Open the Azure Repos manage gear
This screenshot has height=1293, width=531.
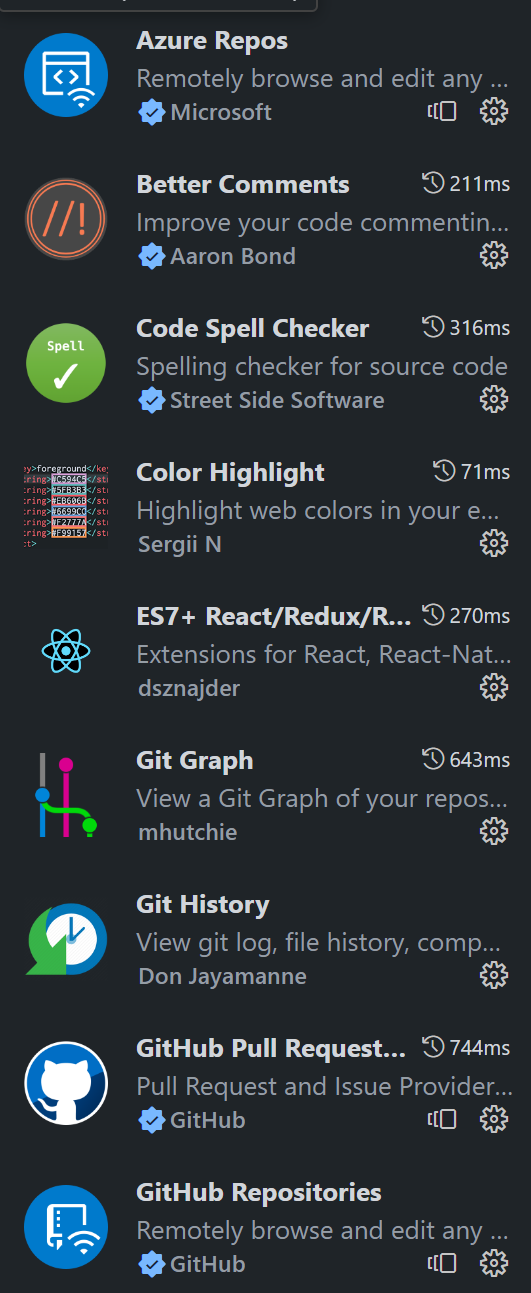(x=494, y=112)
